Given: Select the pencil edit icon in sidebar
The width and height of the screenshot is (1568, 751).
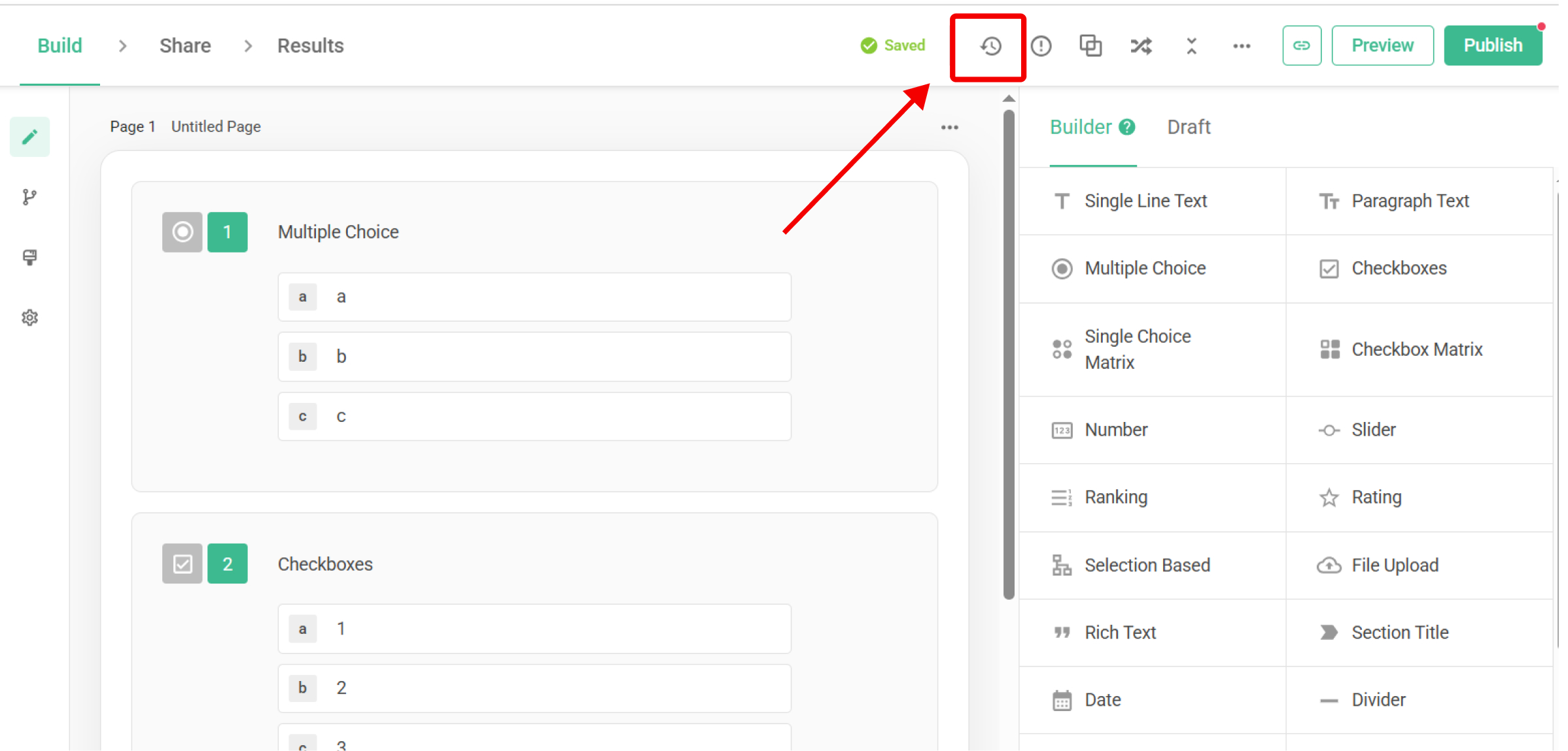Looking at the screenshot, I should coord(29,137).
